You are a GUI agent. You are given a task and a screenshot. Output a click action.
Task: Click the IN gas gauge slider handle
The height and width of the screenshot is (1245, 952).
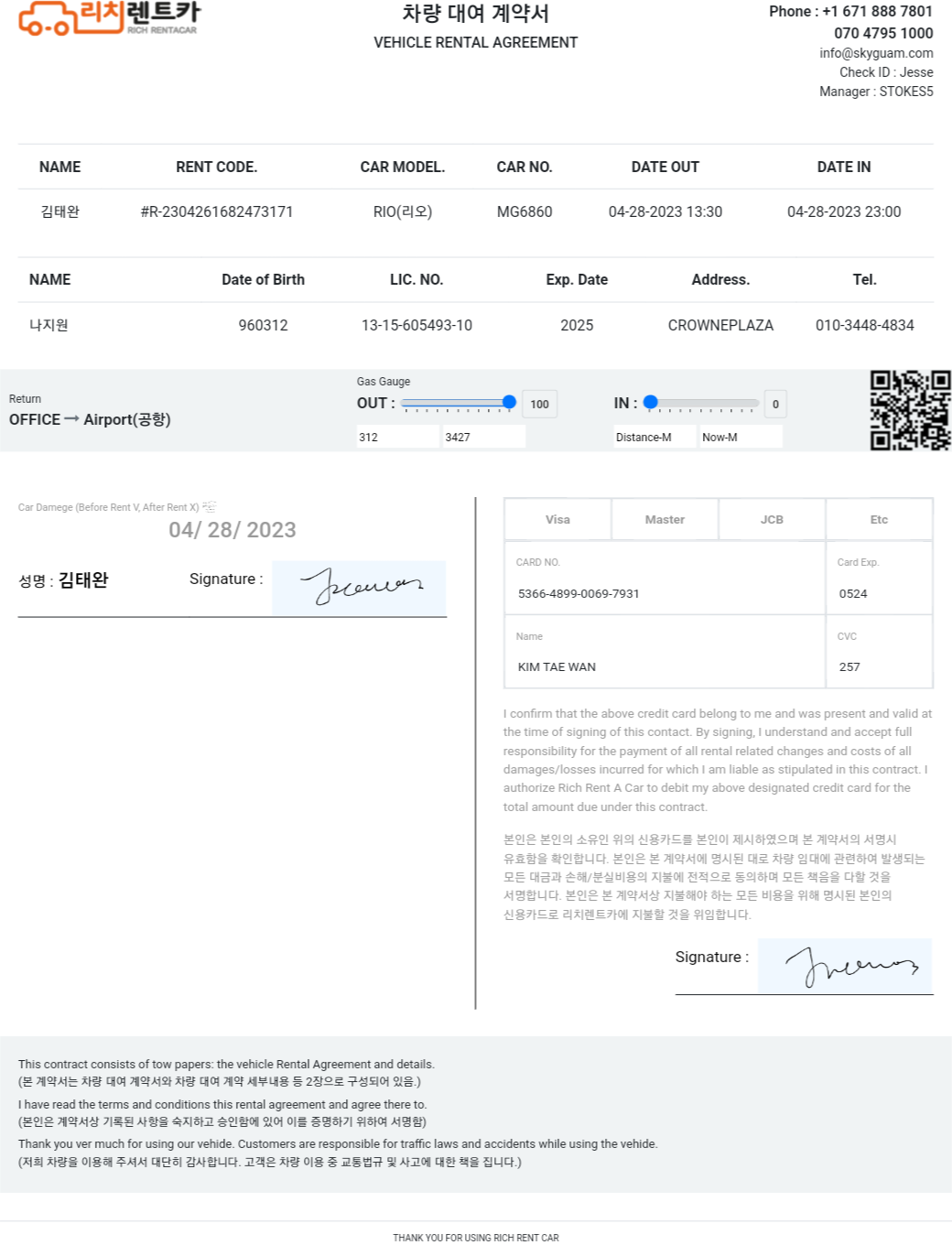651,402
